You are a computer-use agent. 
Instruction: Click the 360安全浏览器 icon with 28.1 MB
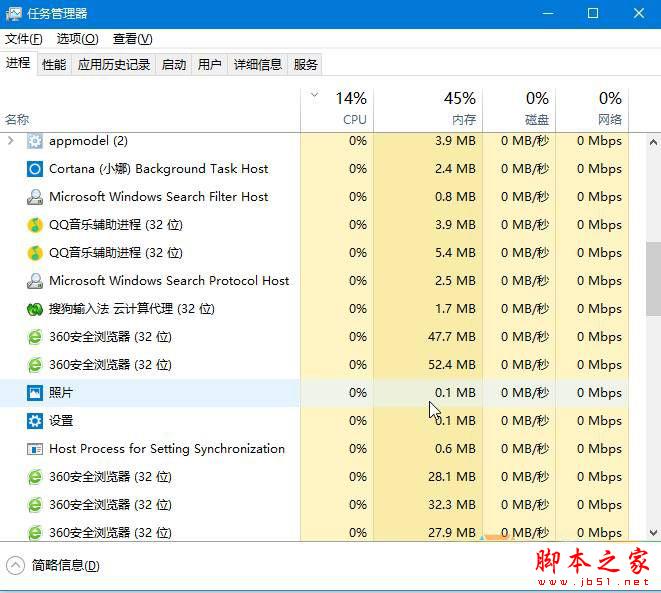[x=35, y=477]
